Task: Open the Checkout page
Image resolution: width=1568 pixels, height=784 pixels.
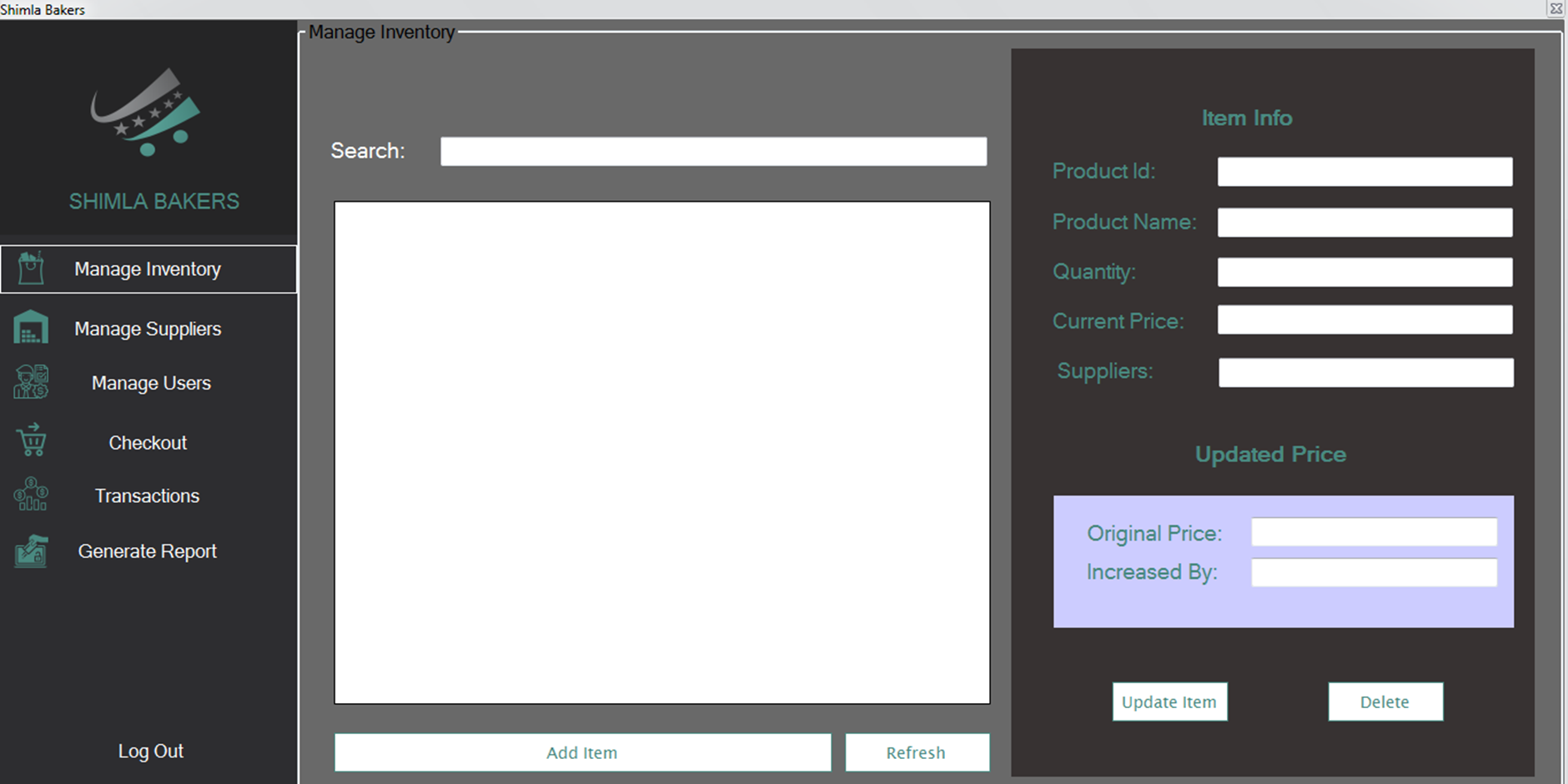Action: tap(148, 442)
